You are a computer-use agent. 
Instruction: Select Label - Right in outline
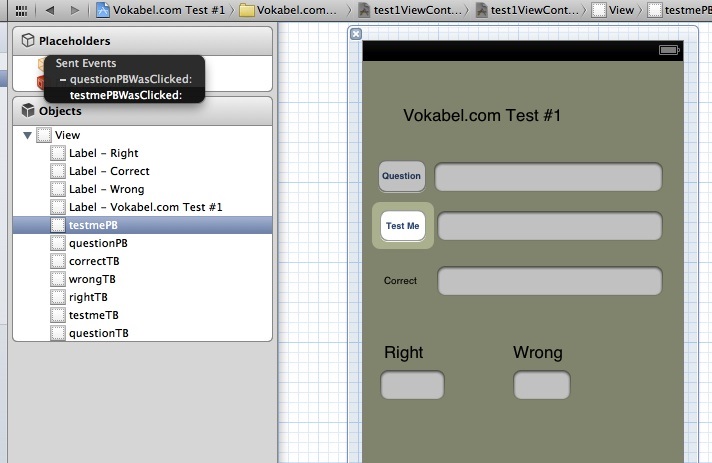(143, 153)
